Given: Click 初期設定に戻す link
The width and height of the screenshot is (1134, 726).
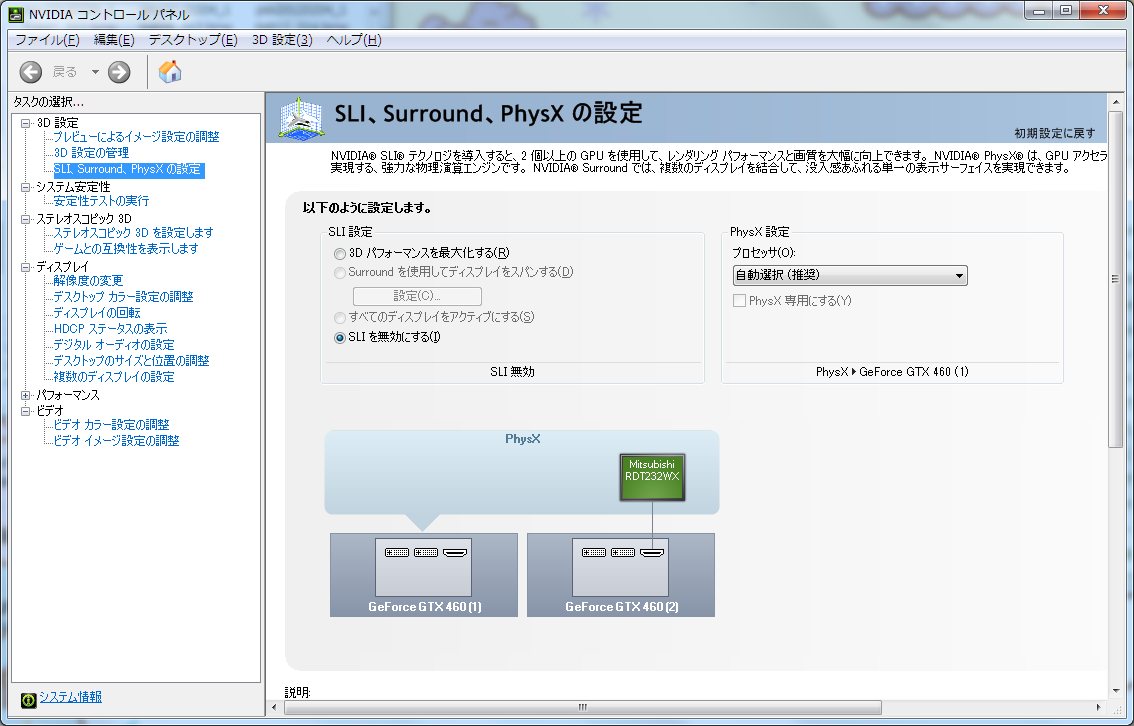Looking at the screenshot, I should coord(1054,133).
